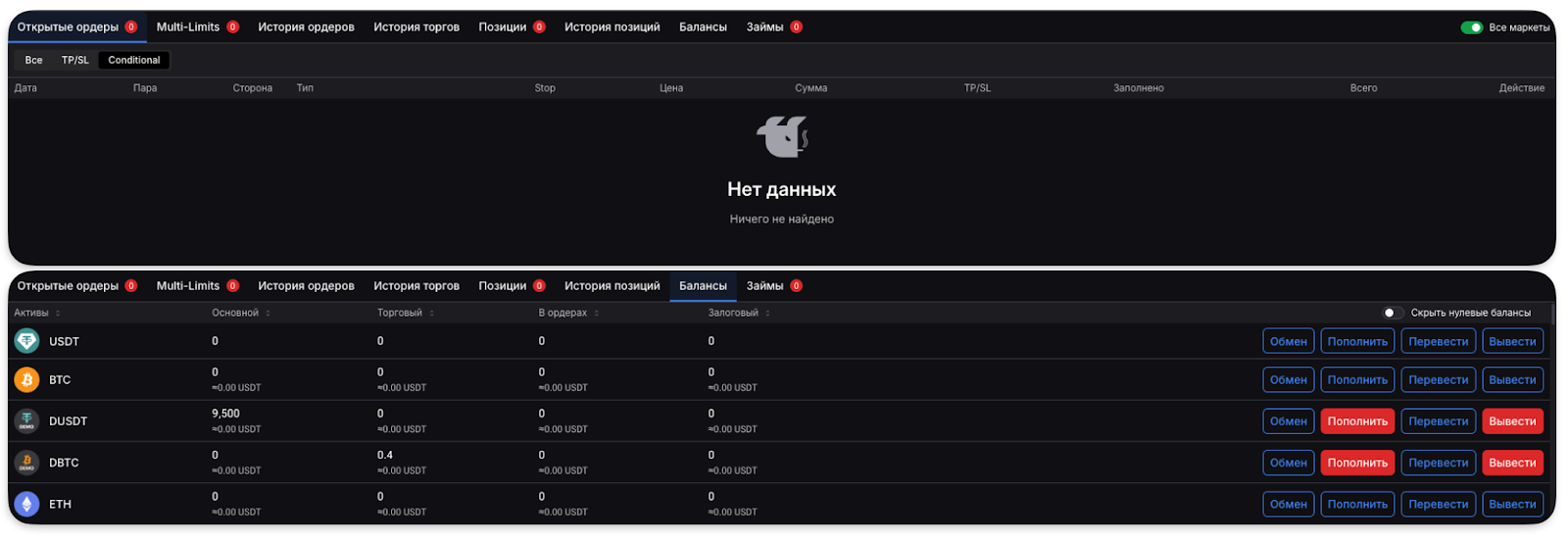Viewport: 1568px width, 541px height.
Task: Sort balances by 'Торговый' column
Action: pos(405,313)
